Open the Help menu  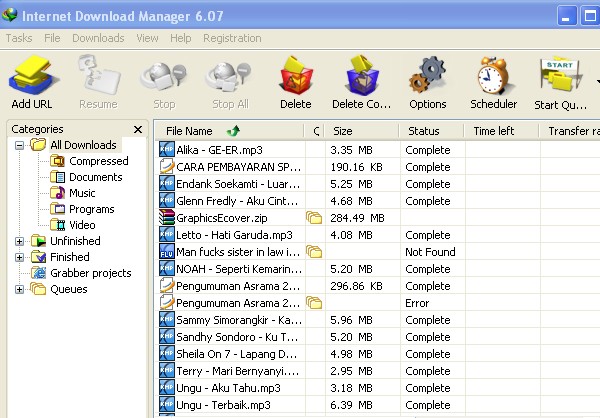[x=181, y=38]
